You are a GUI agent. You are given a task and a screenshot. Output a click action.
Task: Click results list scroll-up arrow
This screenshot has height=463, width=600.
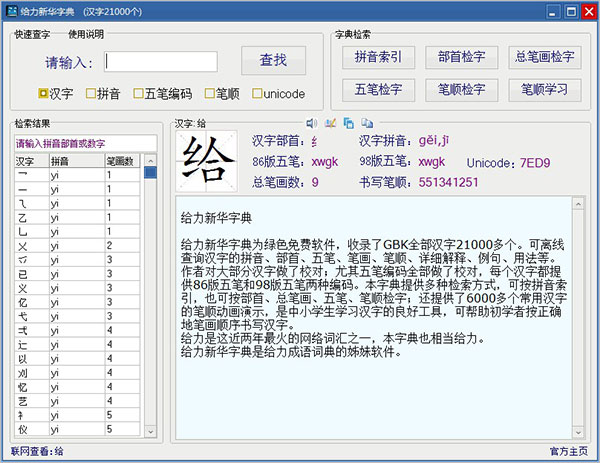pyautogui.click(x=150, y=160)
